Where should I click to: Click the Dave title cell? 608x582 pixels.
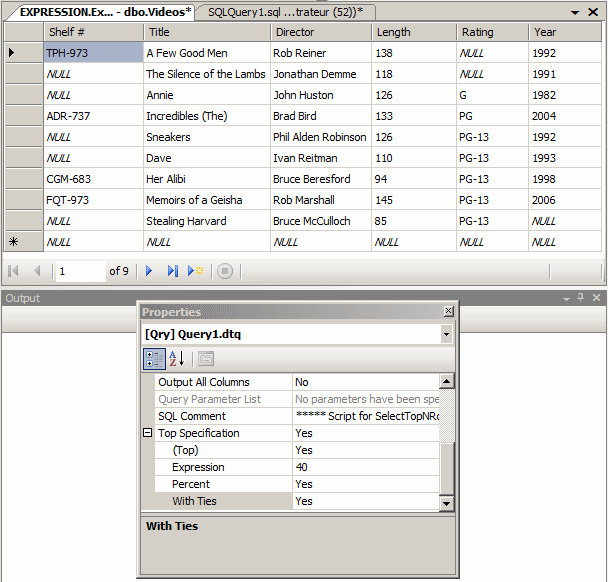click(207, 158)
